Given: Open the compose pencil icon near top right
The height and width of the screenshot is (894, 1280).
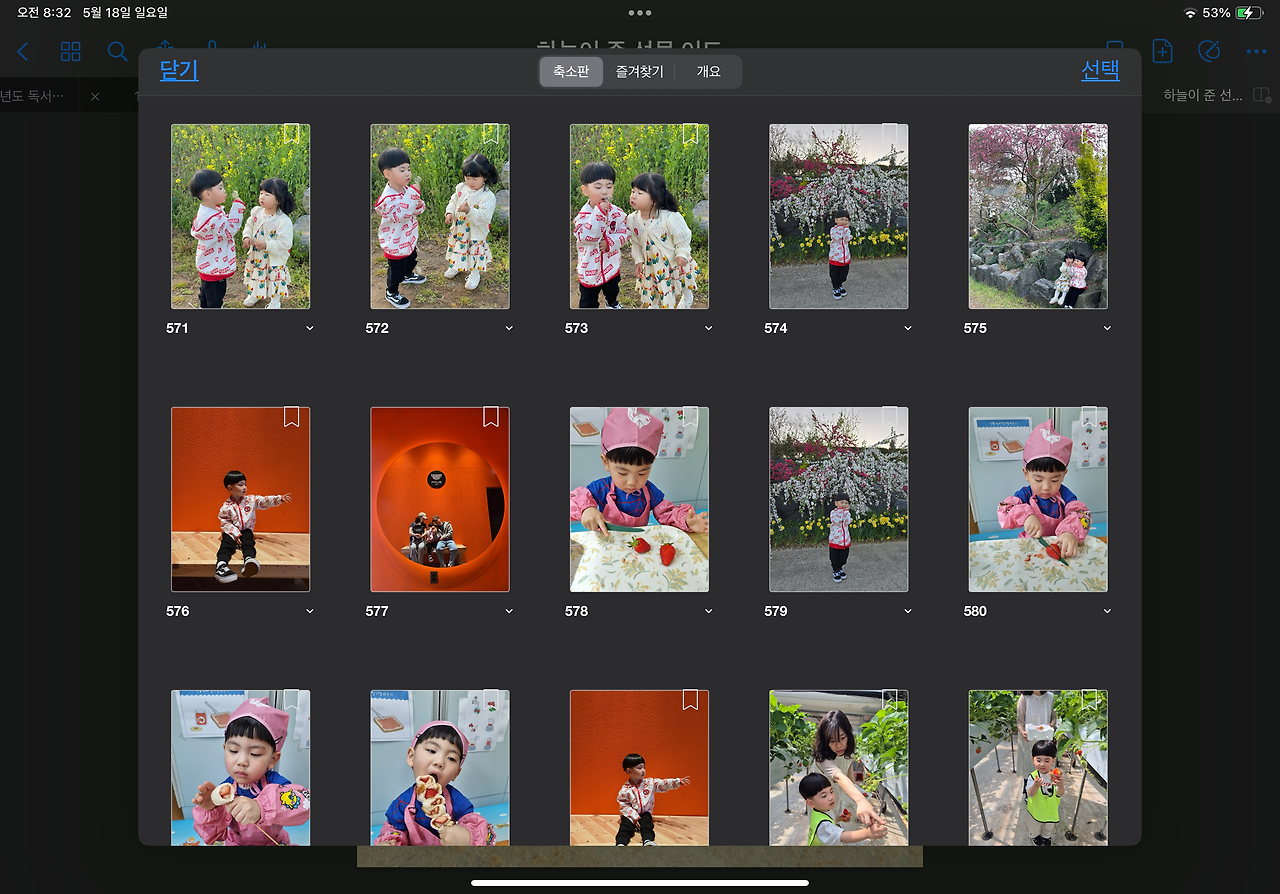Looking at the screenshot, I should click(1209, 51).
